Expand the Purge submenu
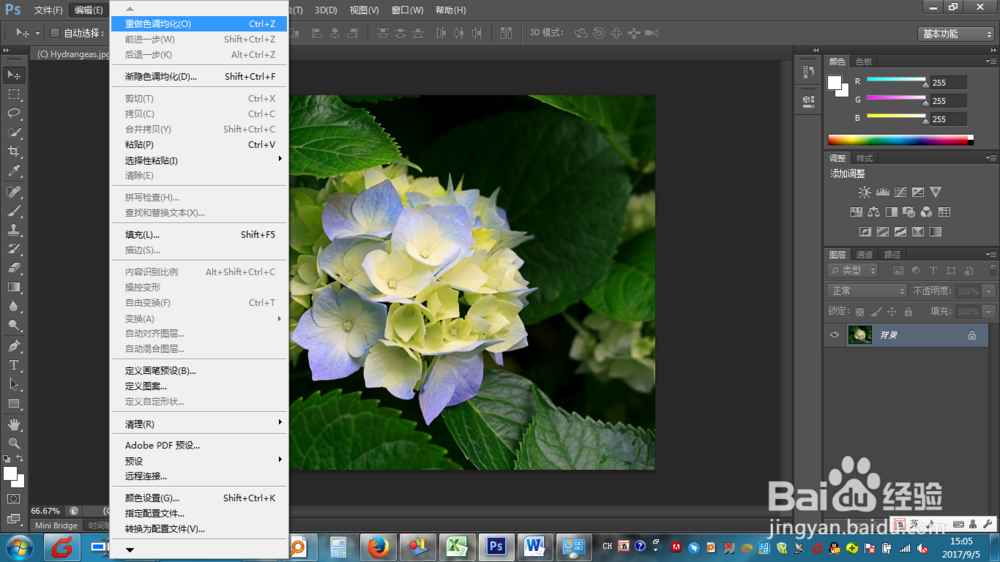This screenshot has width=1000, height=562. click(x=200, y=424)
